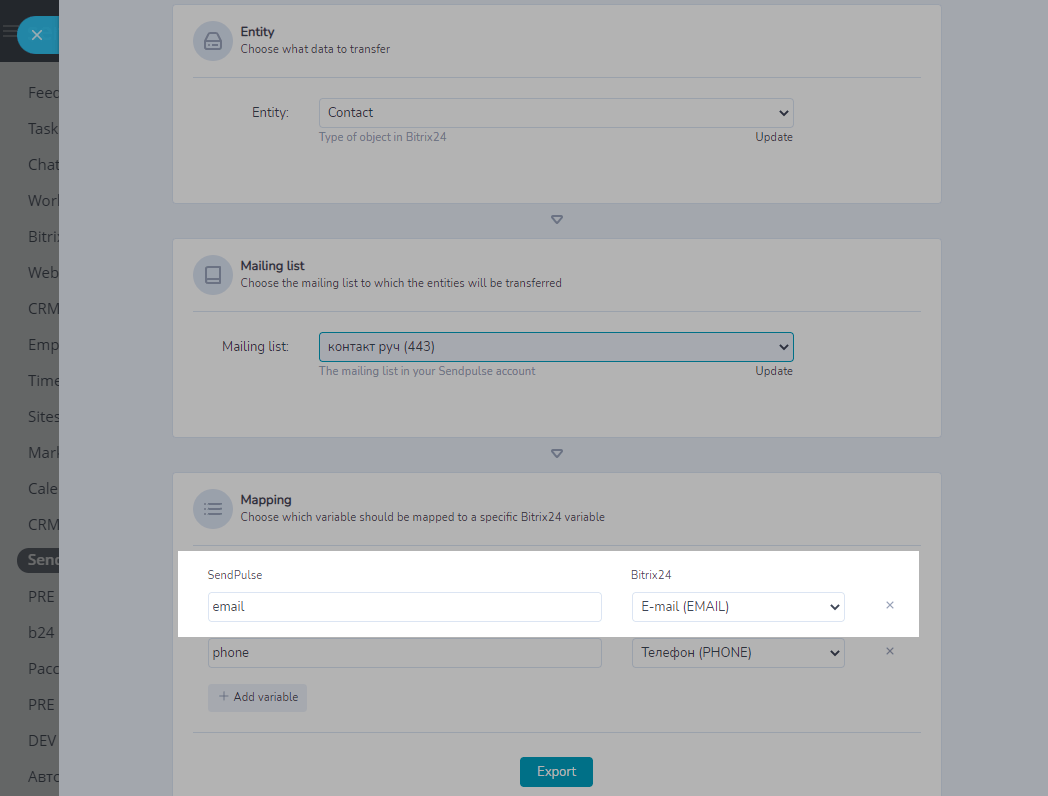1048x796 pixels.
Task: Click the arrow below the Entity section
Action: coord(557,220)
